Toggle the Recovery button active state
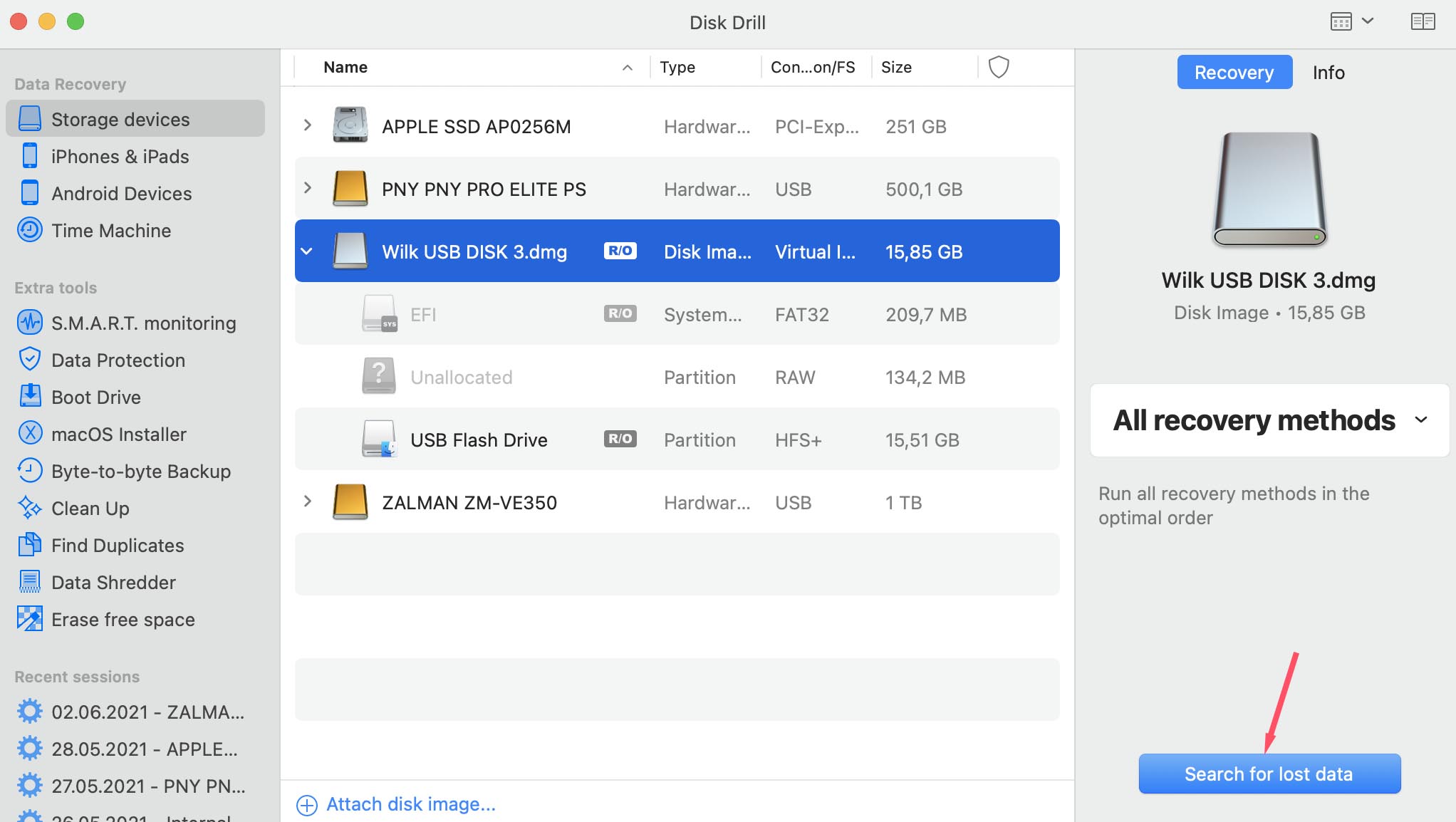This screenshot has width=1456, height=822. 1234,72
